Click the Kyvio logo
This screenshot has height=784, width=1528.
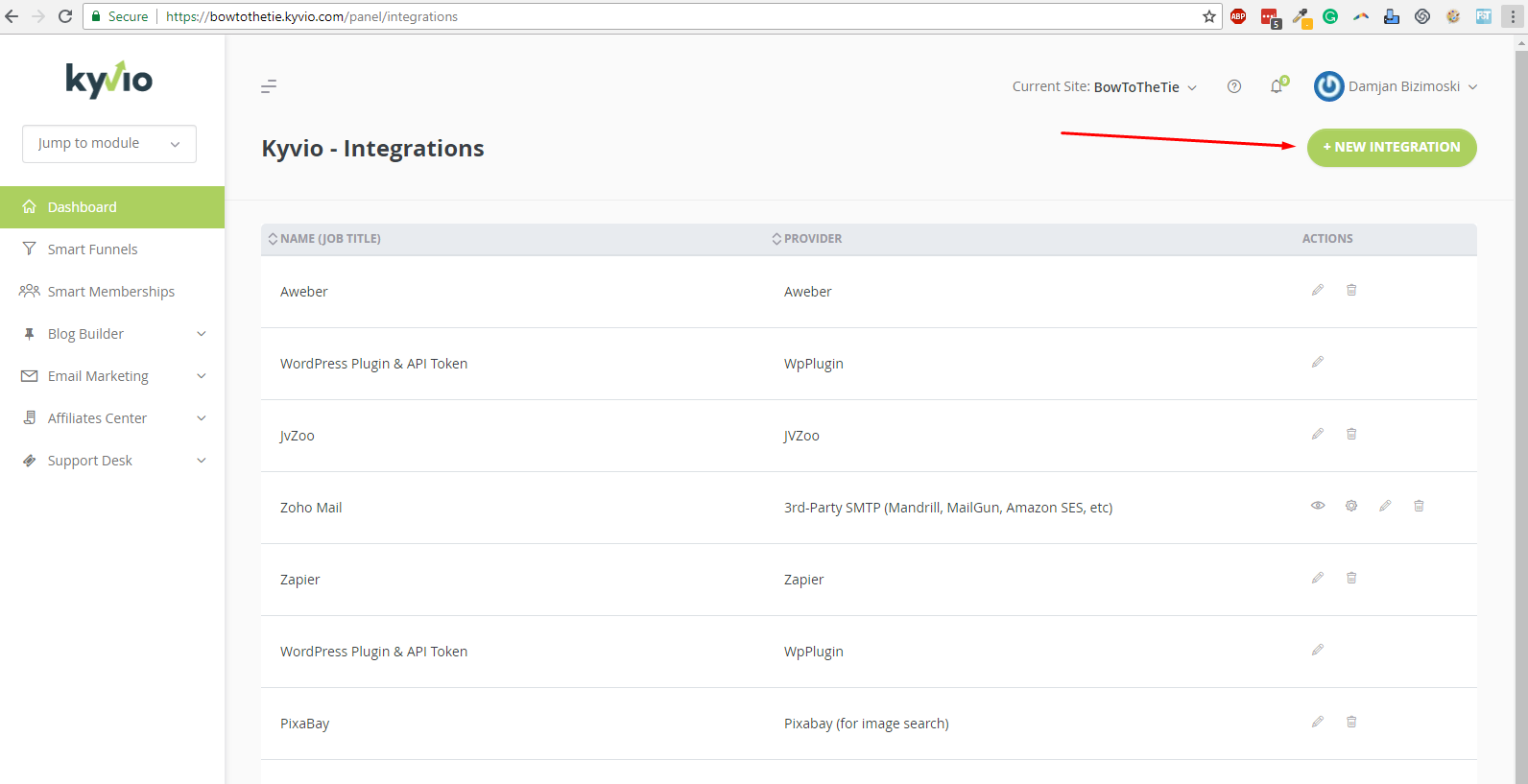[109, 80]
